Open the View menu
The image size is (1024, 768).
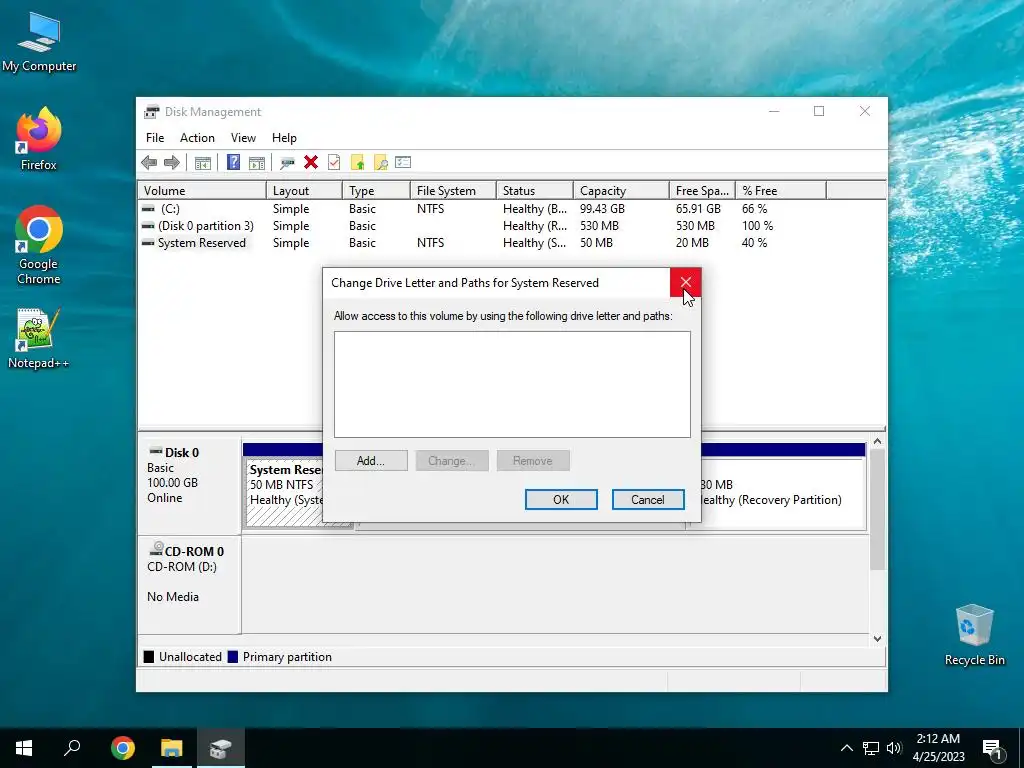(243, 138)
